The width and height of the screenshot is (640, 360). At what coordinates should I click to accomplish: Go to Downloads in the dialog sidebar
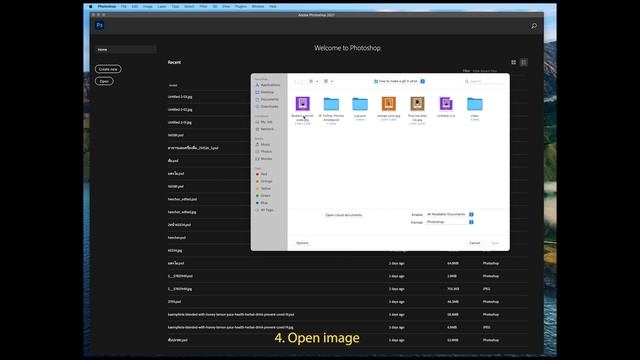point(267,107)
